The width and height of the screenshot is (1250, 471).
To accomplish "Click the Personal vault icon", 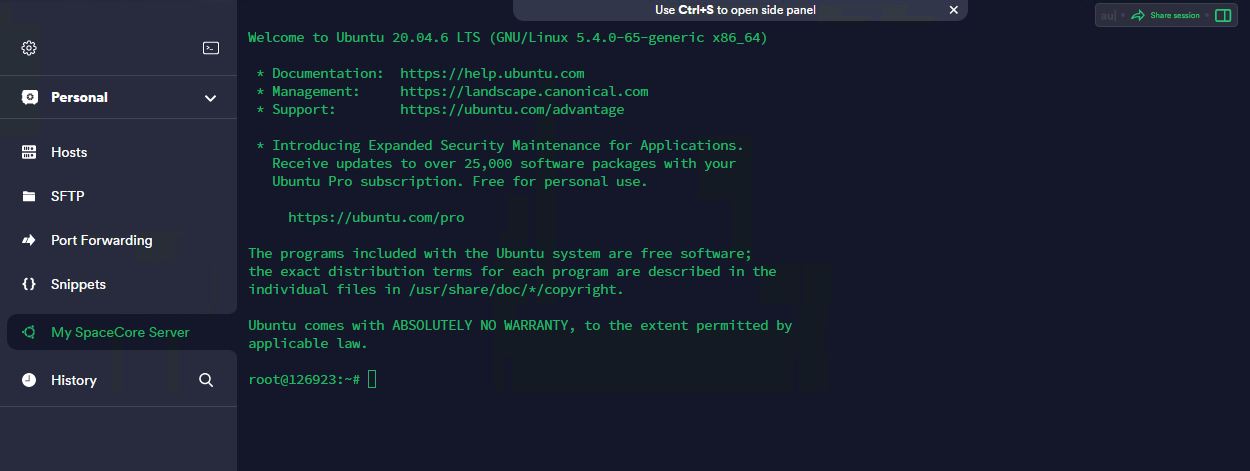I will [30, 97].
